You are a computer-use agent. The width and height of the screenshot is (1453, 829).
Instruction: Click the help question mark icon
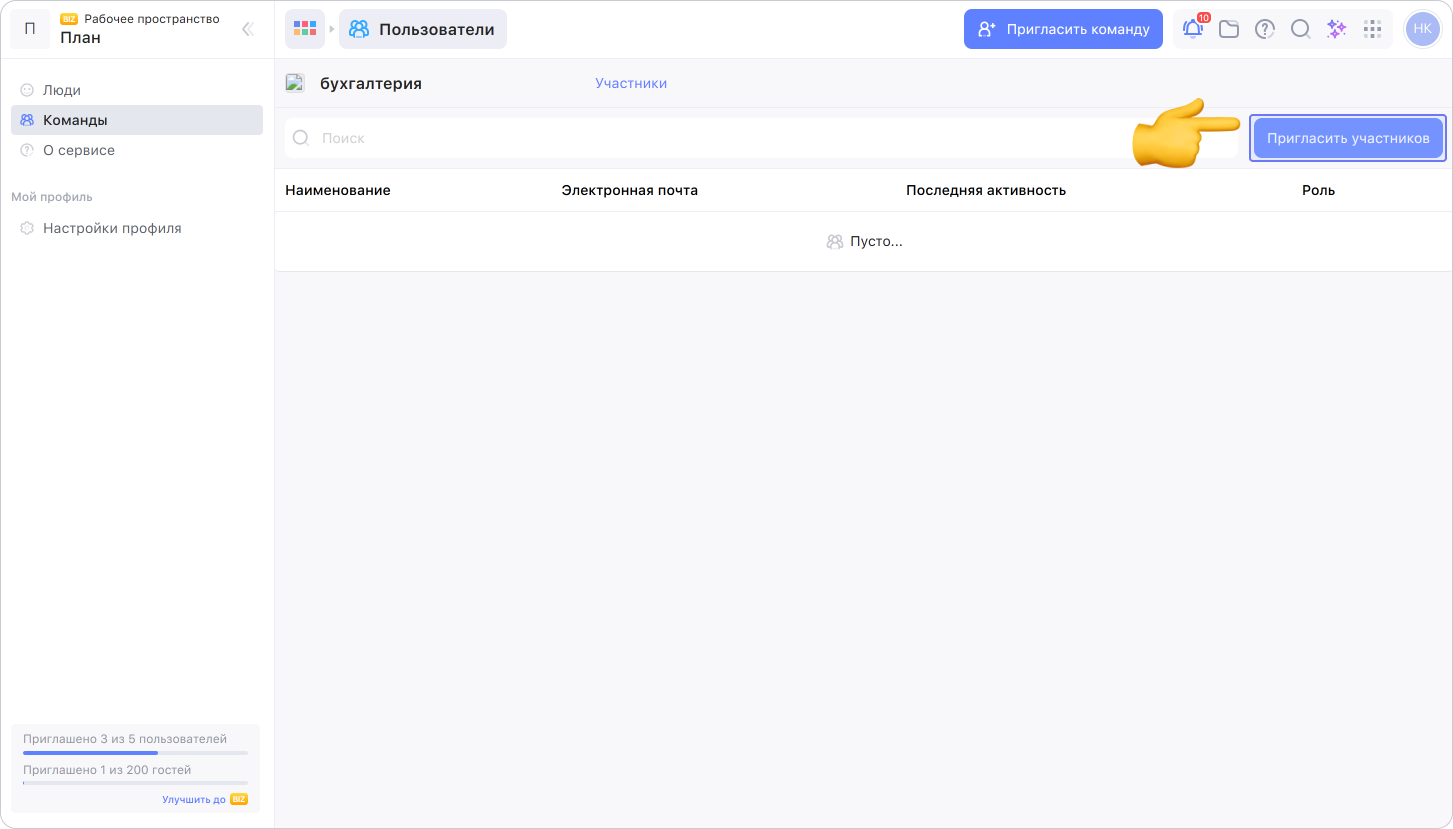[x=1265, y=29]
